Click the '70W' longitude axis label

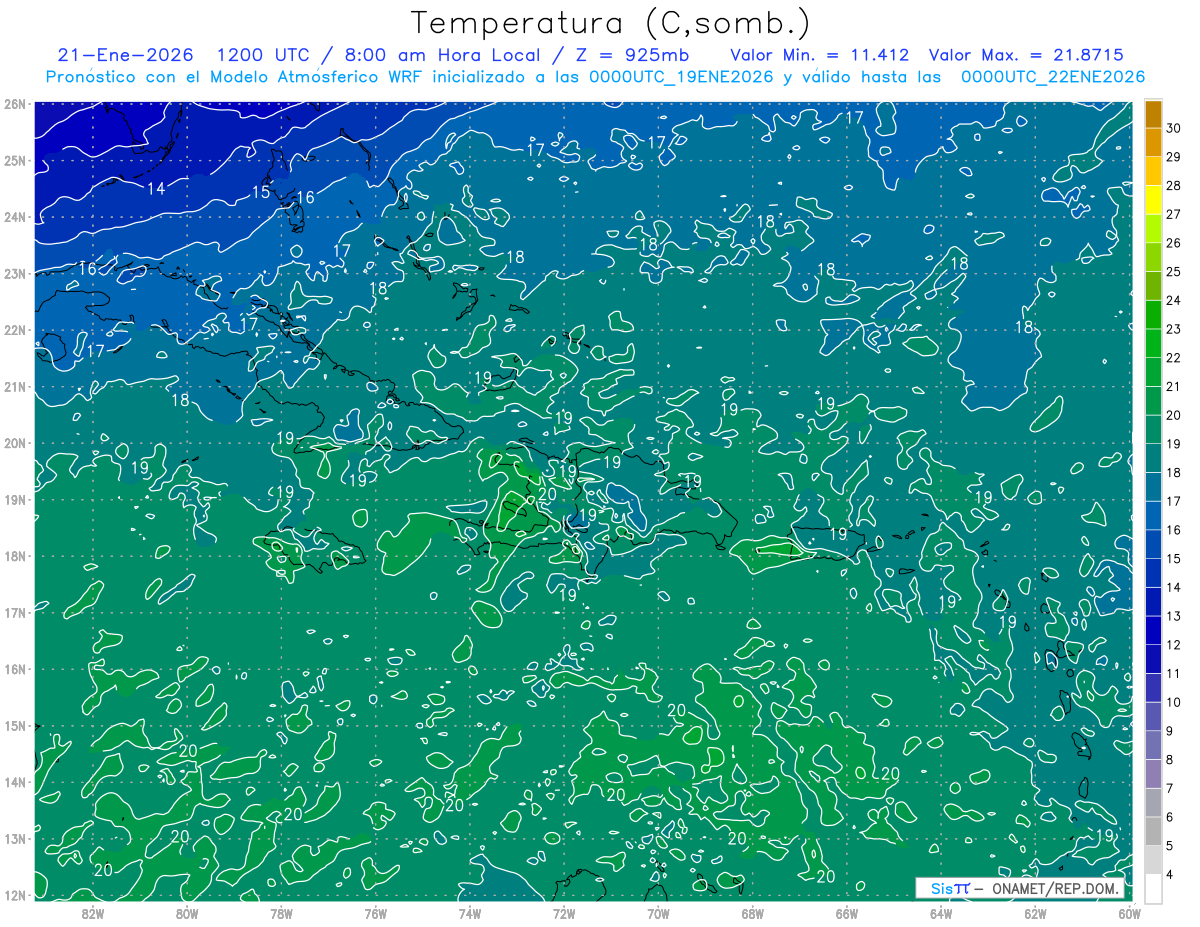coord(658,913)
